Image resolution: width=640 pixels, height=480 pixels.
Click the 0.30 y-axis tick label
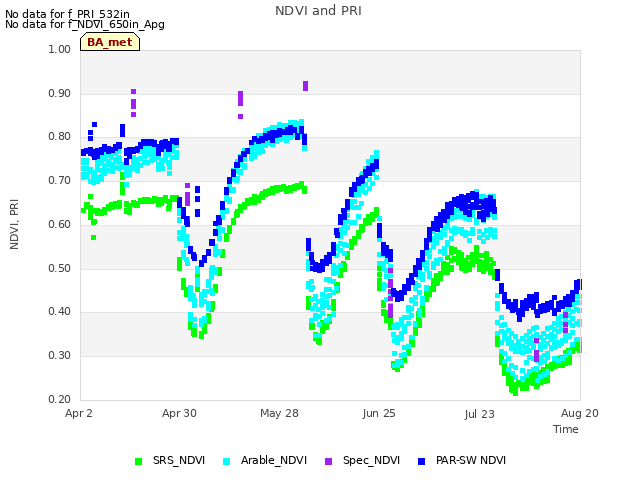(x=60, y=356)
